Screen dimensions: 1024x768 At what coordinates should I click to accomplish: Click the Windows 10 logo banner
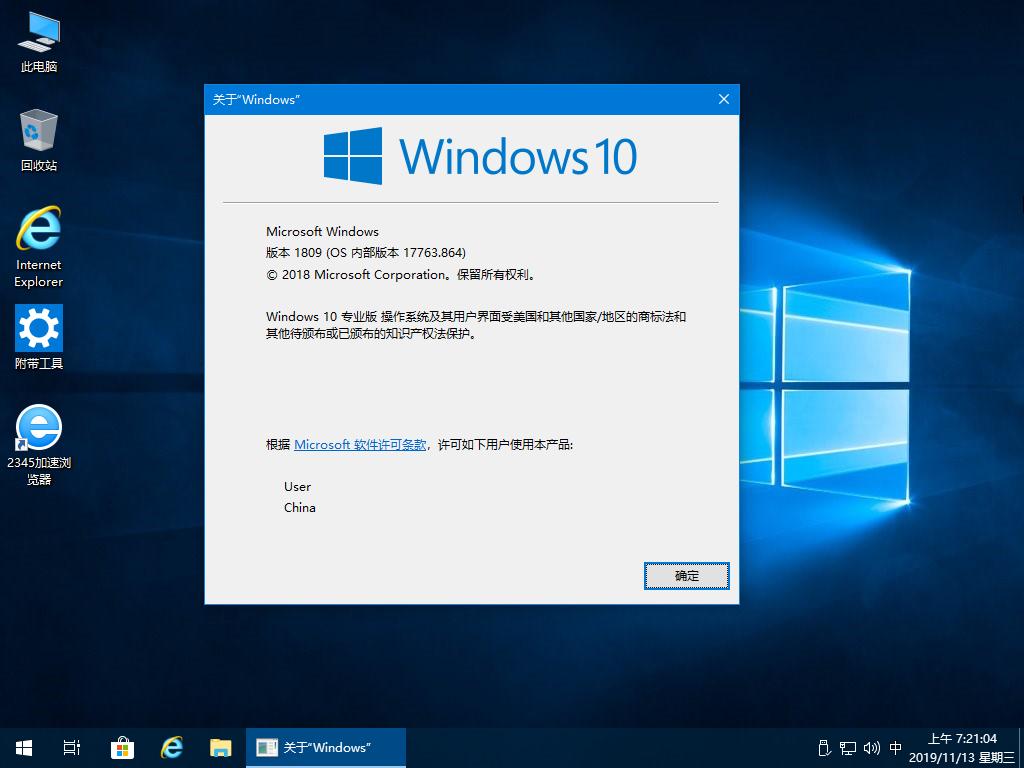pos(480,156)
